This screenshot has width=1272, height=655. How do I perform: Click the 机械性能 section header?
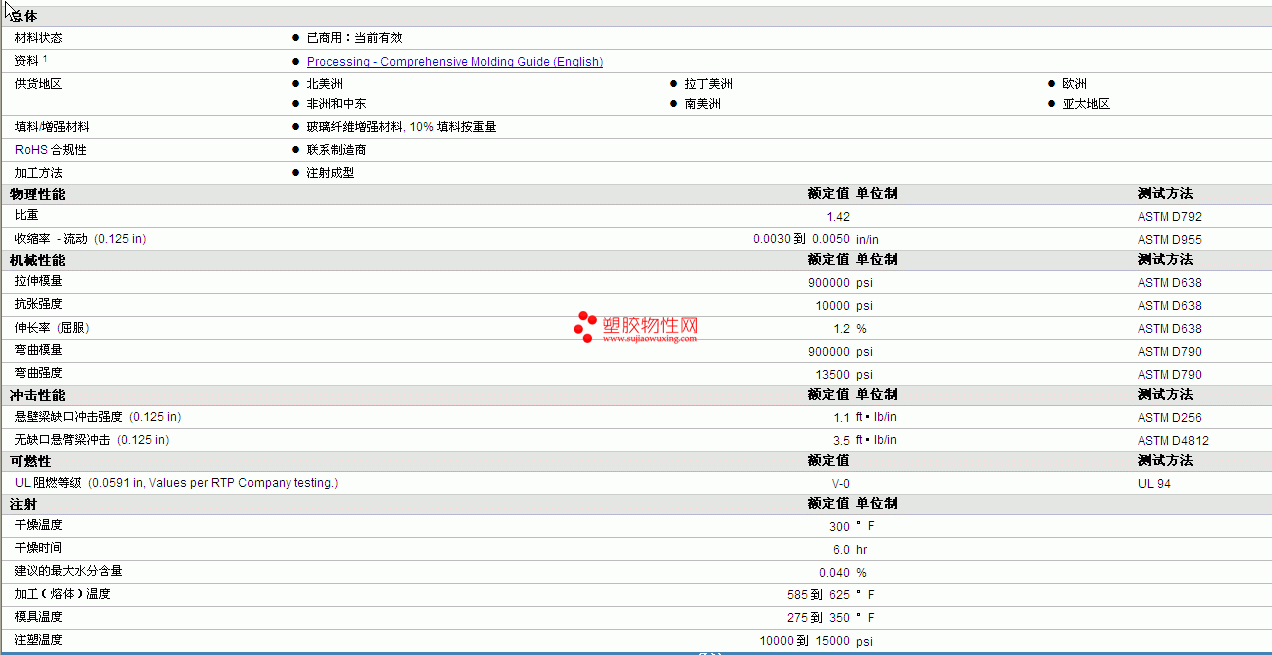tap(38, 260)
